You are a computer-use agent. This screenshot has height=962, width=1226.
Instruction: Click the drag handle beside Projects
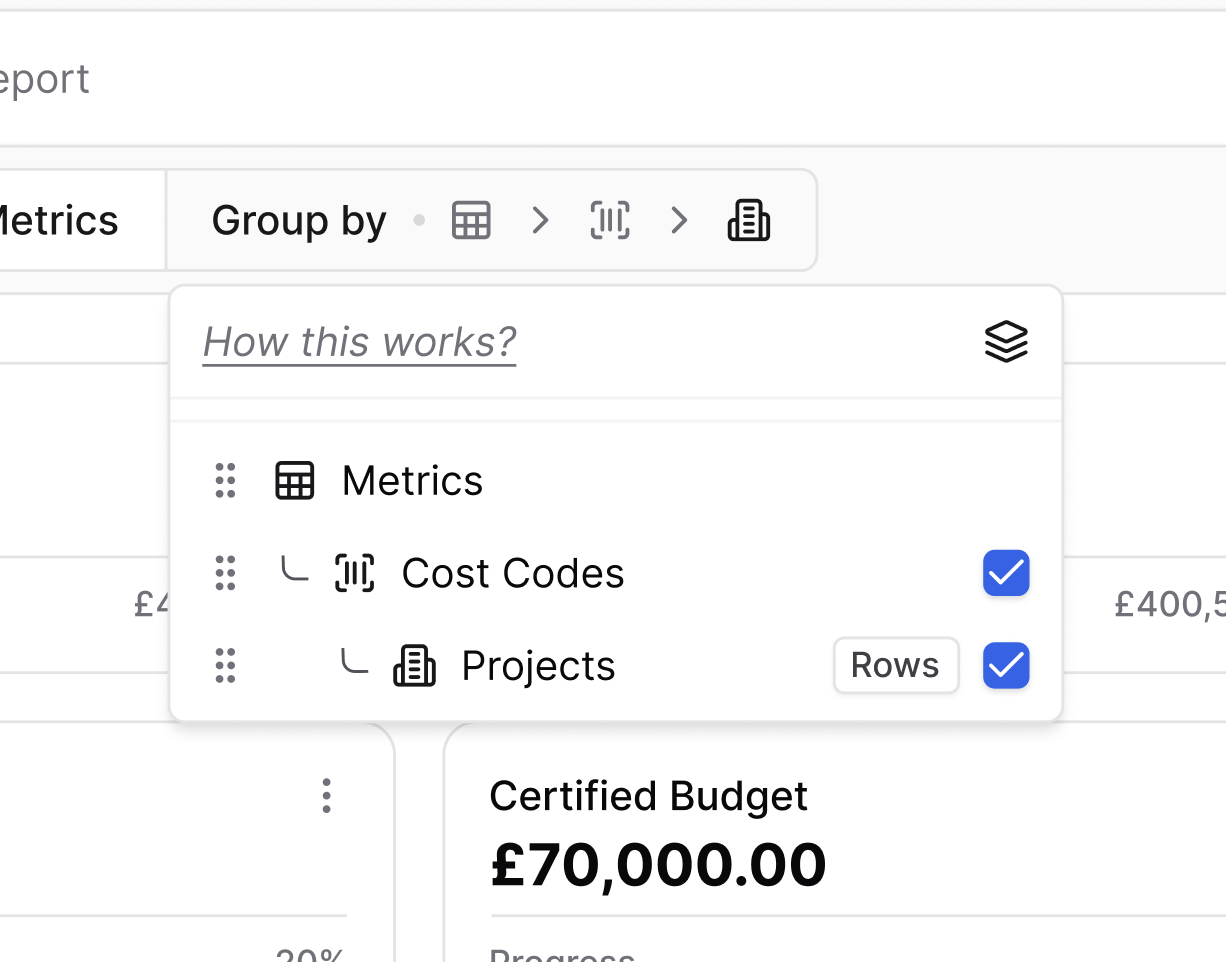226,666
